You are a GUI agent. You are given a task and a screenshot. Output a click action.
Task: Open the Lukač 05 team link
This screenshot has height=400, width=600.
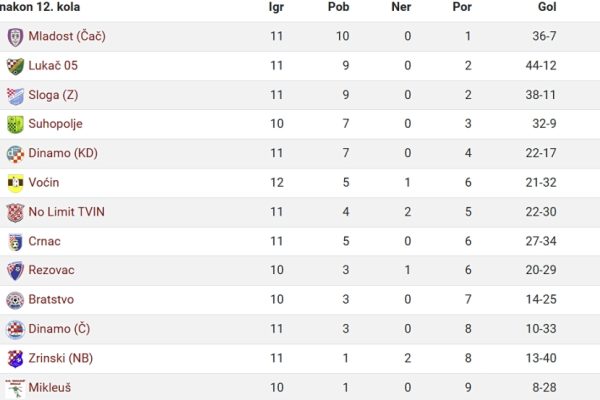point(53,65)
